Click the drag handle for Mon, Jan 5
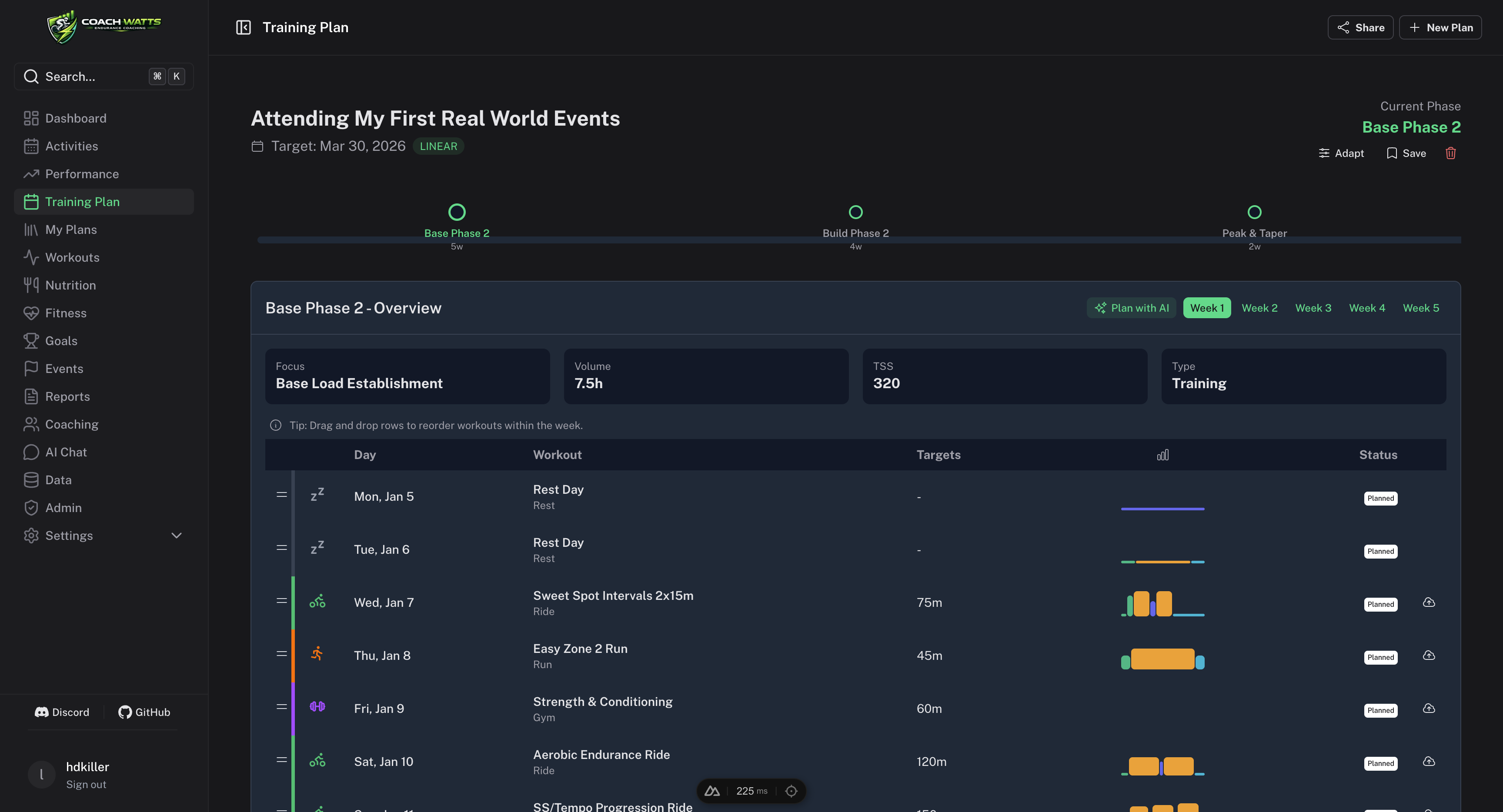 pyautogui.click(x=282, y=495)
